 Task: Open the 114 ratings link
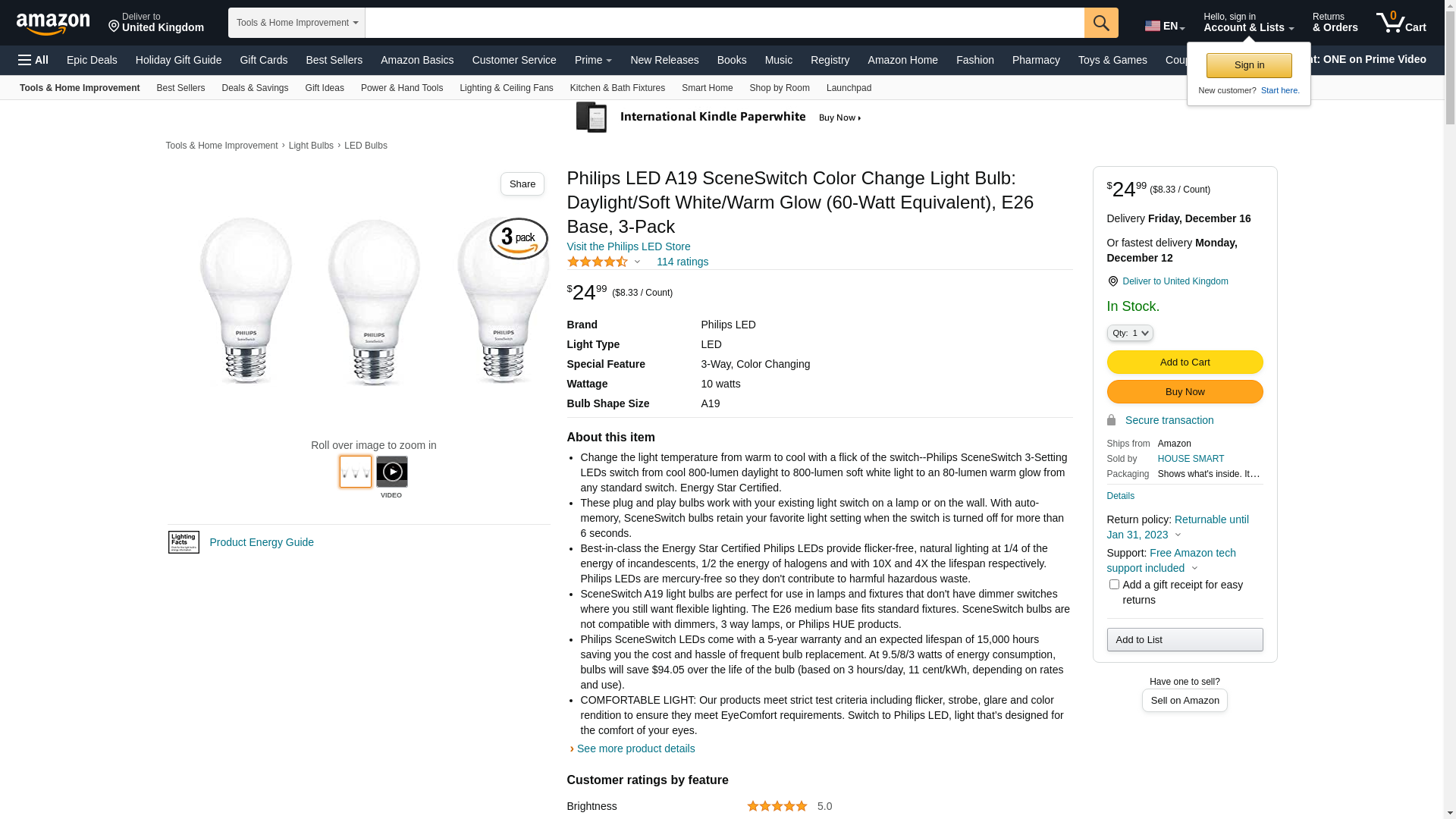pyautogui.click(x=682, y=262)
